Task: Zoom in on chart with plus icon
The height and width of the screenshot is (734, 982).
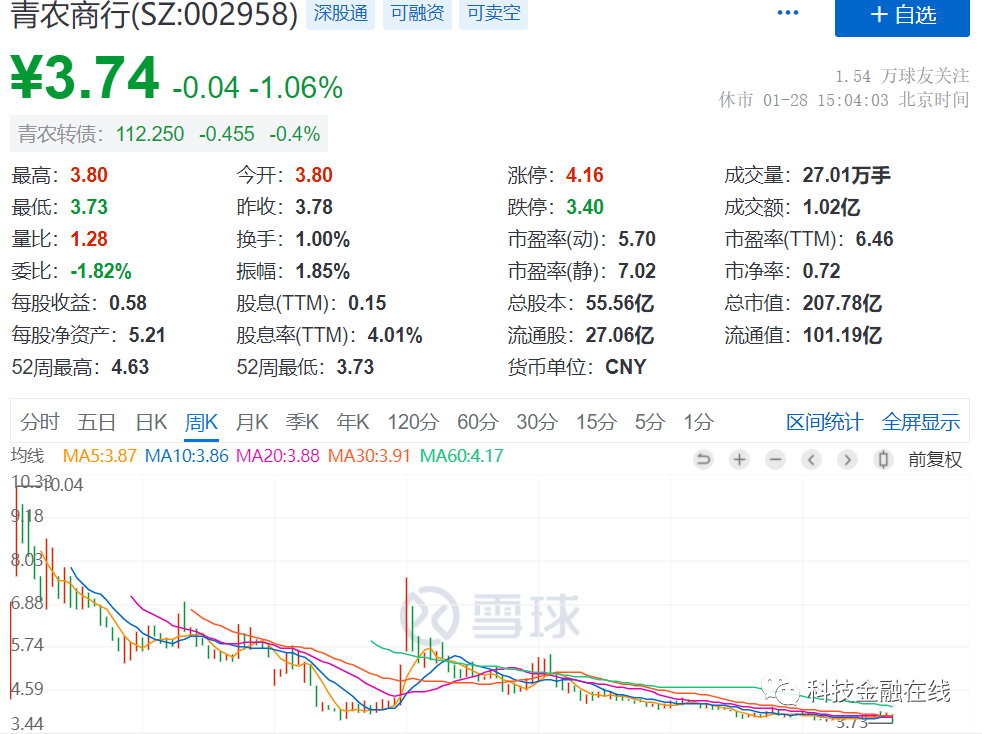Action: 739,459
